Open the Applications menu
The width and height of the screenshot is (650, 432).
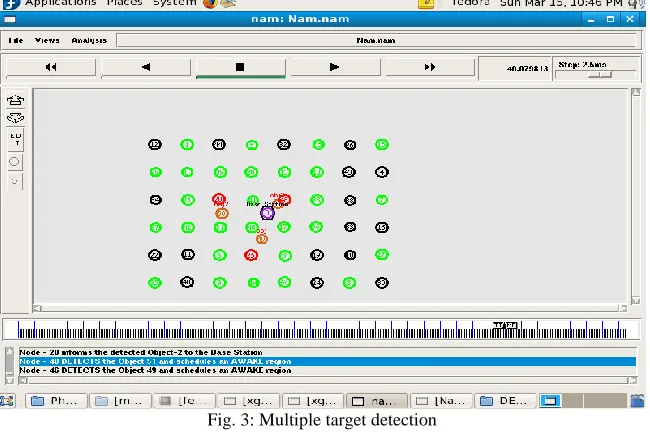point(61,3)
